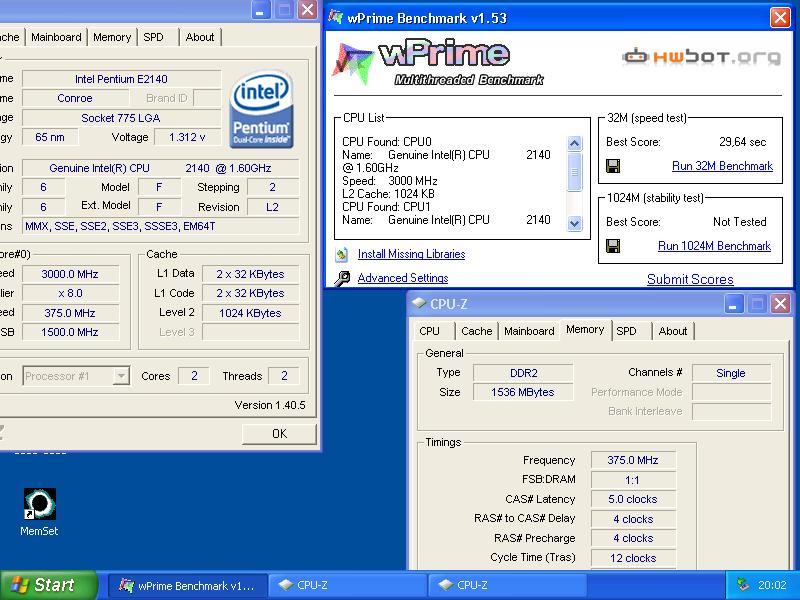Viewport: 800px width, 600px height.
Task: Click the 1500.0 MHz rated FSB field
Action: point(70,332)
